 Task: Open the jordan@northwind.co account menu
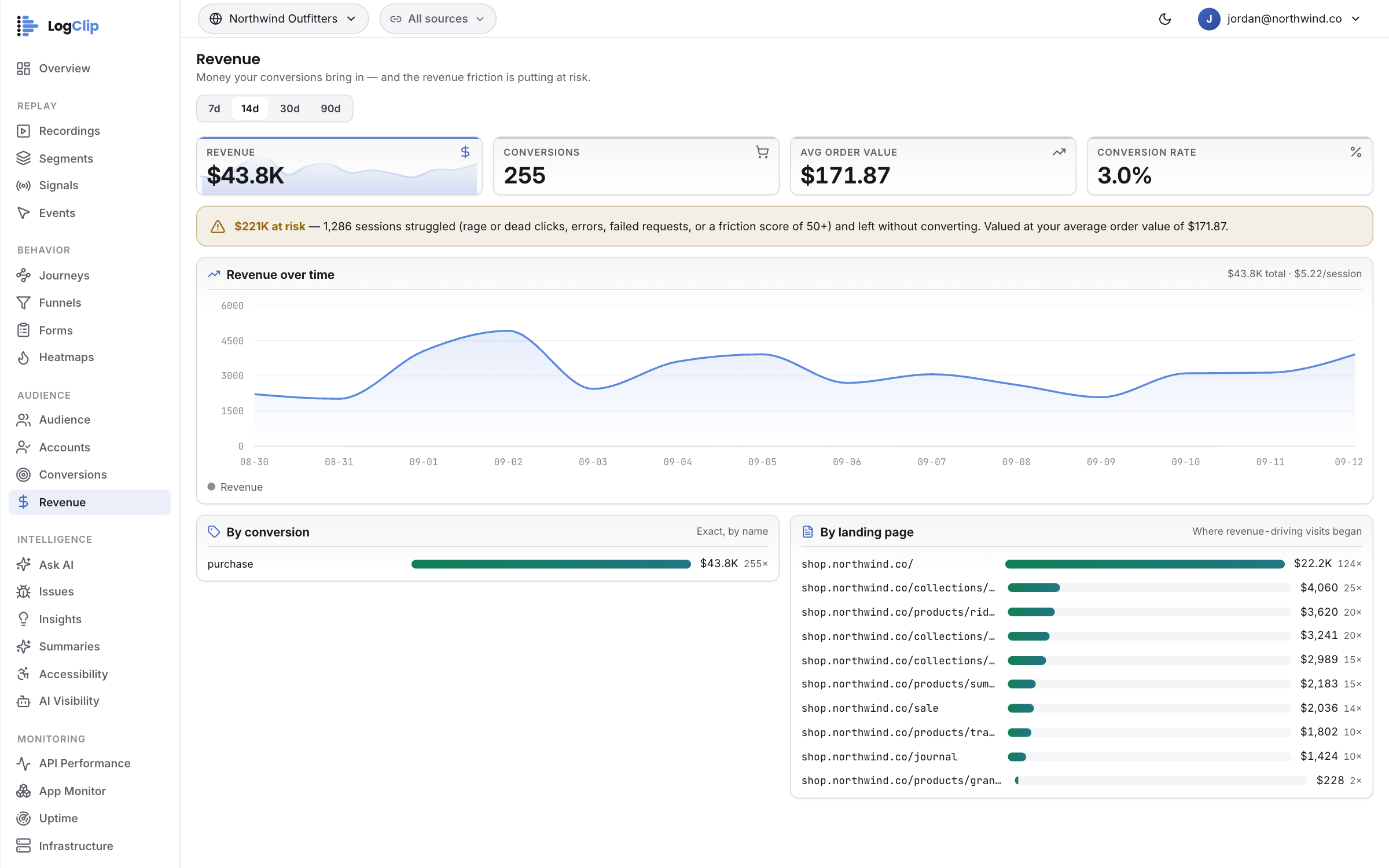(x=1279, y=19)
